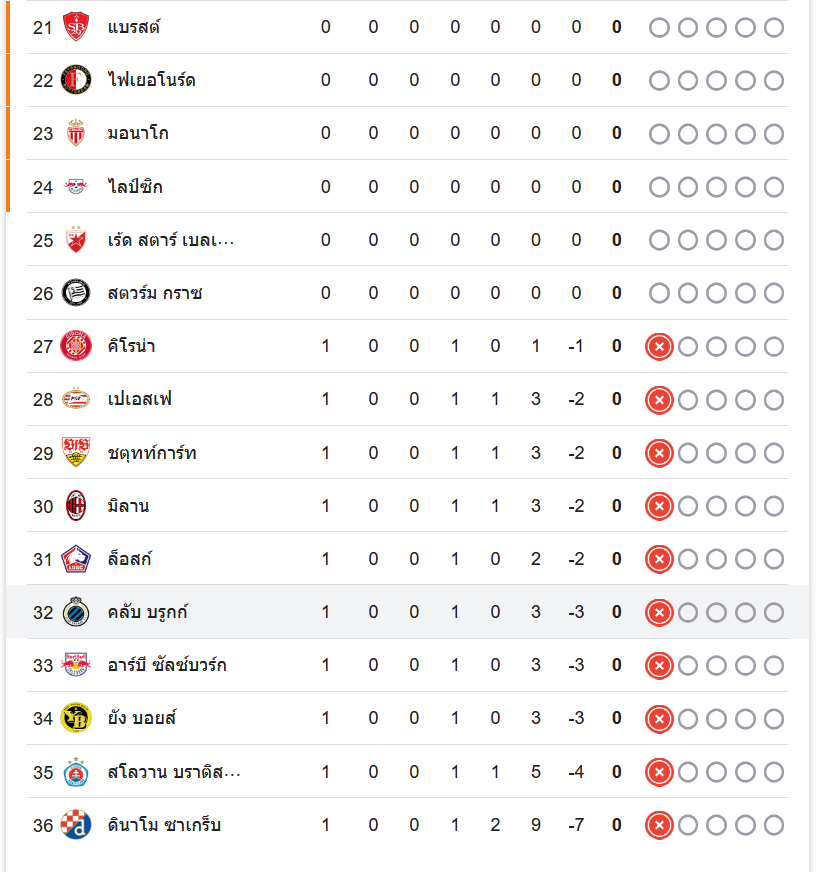Click the Young Boys club crest icon
Image resolution: width=818 pixels, height=872 pixels.
pyautogui.click(x=76, y=718)
